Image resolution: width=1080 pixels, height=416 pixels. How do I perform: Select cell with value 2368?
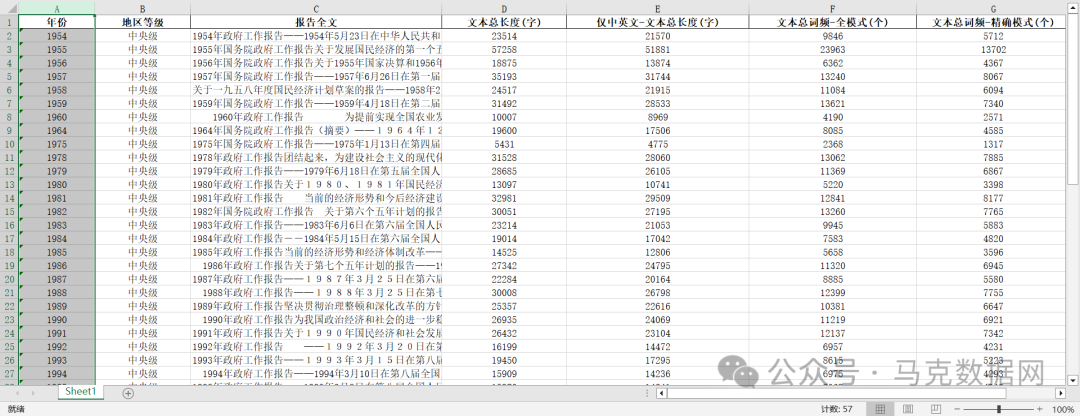833,144
